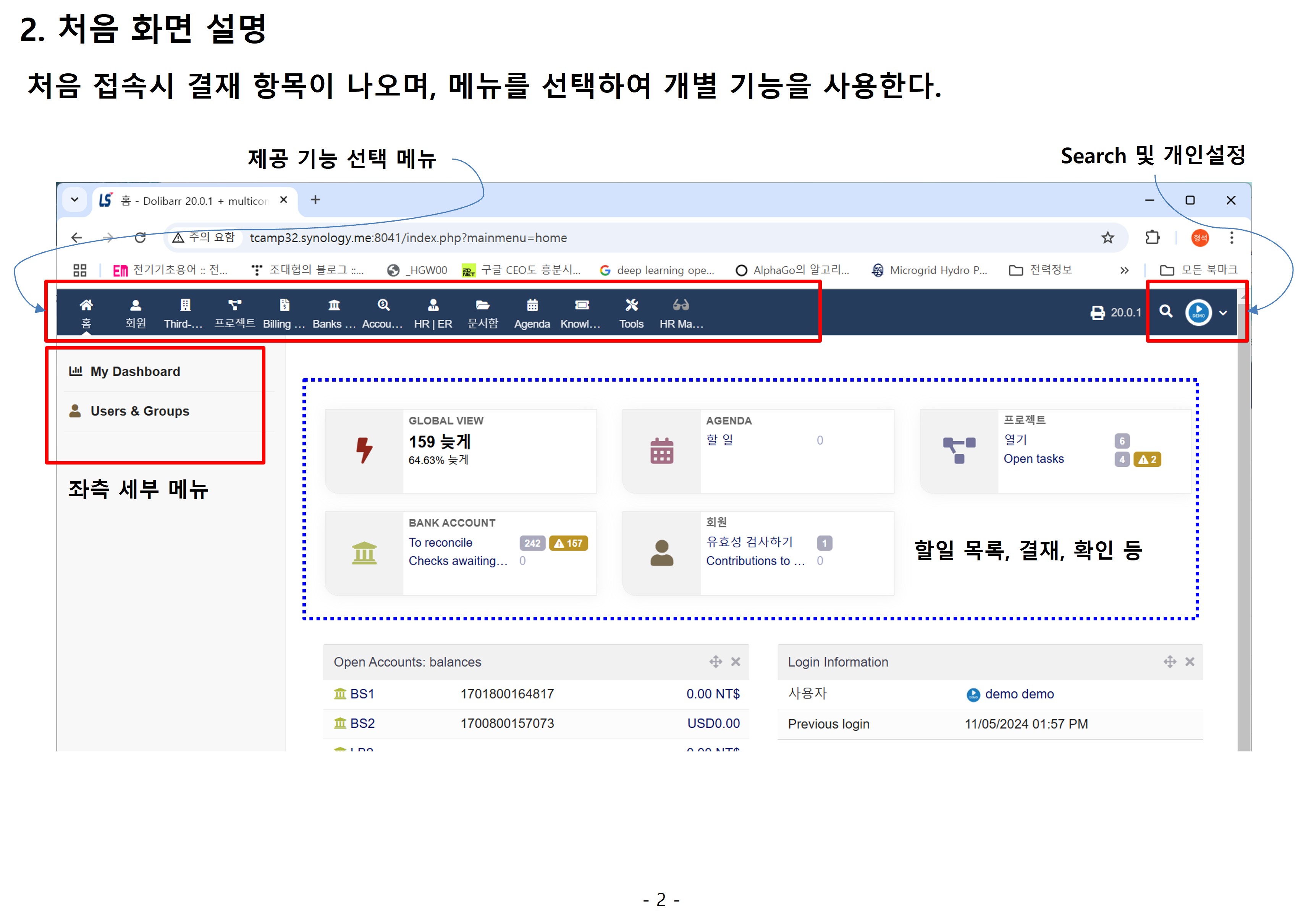Expand the browser tab search chevron
1316x921 pixels.
pos(74,200)
